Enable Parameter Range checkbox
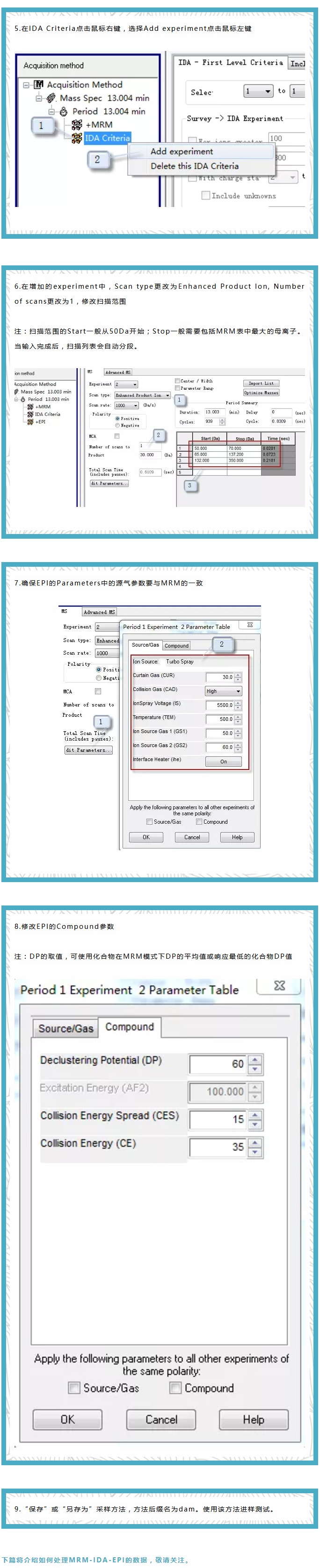Screen dimensions: 320x1568 pyautogui.click(x=177, y=388)
